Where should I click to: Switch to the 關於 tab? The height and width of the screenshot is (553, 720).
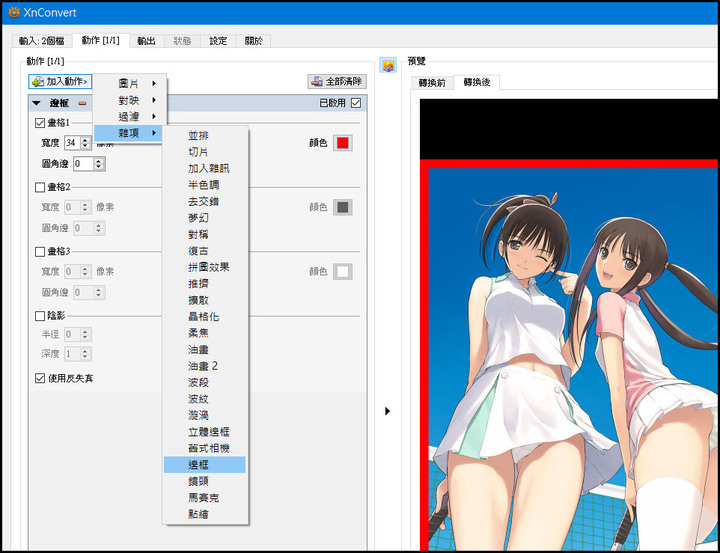(253, 41)
